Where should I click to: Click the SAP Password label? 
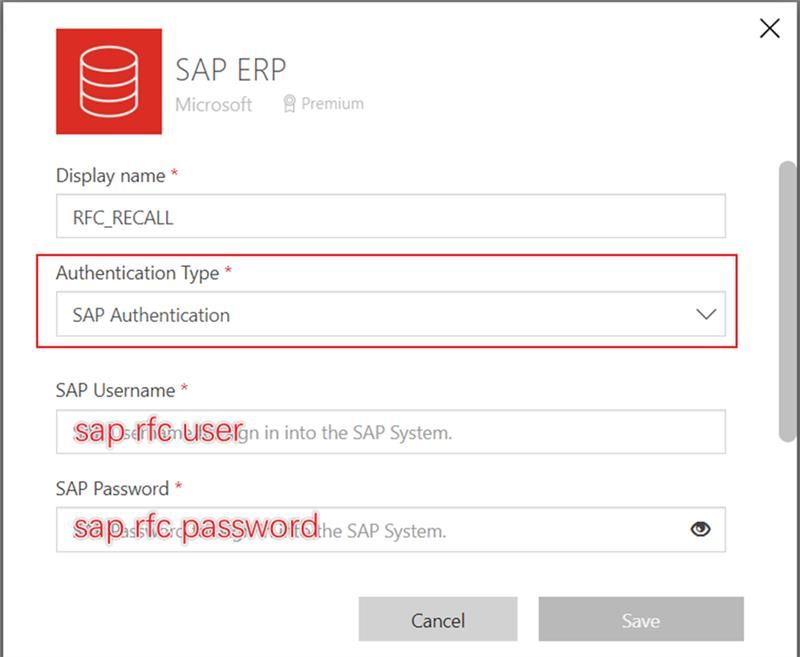click(113, 489)
